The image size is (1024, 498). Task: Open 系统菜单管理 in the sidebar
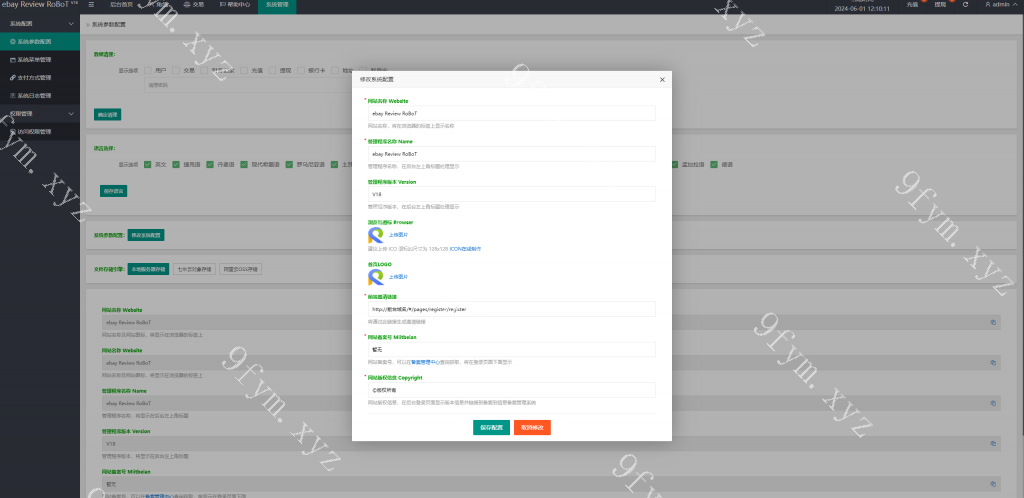40,59
